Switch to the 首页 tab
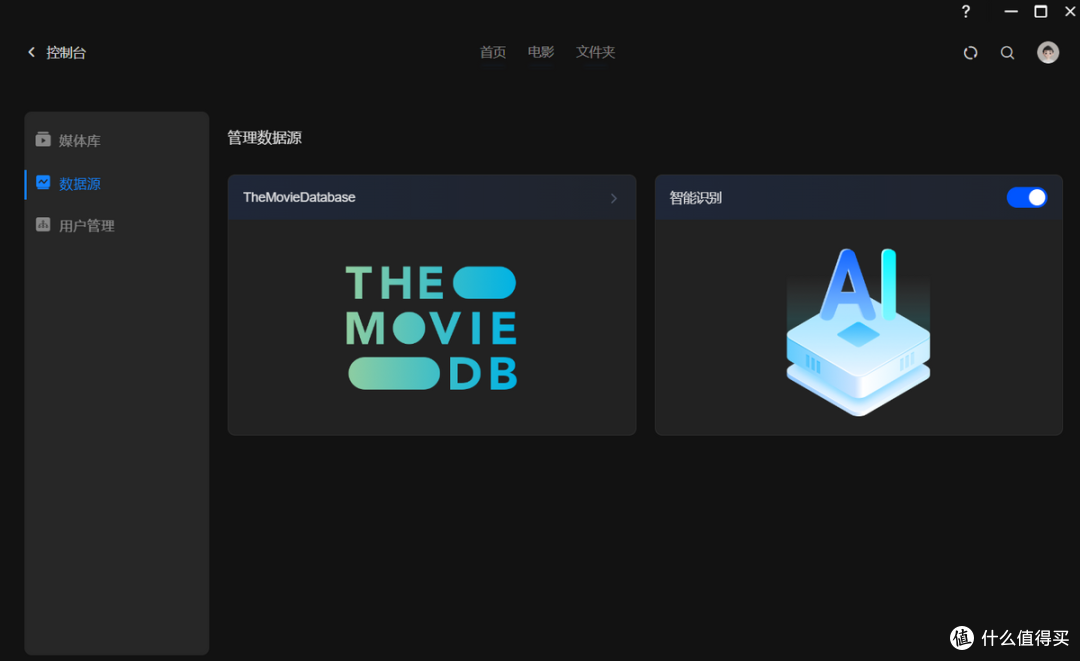1080x661 pixels. pyautogui.click(x=492, y=52)
